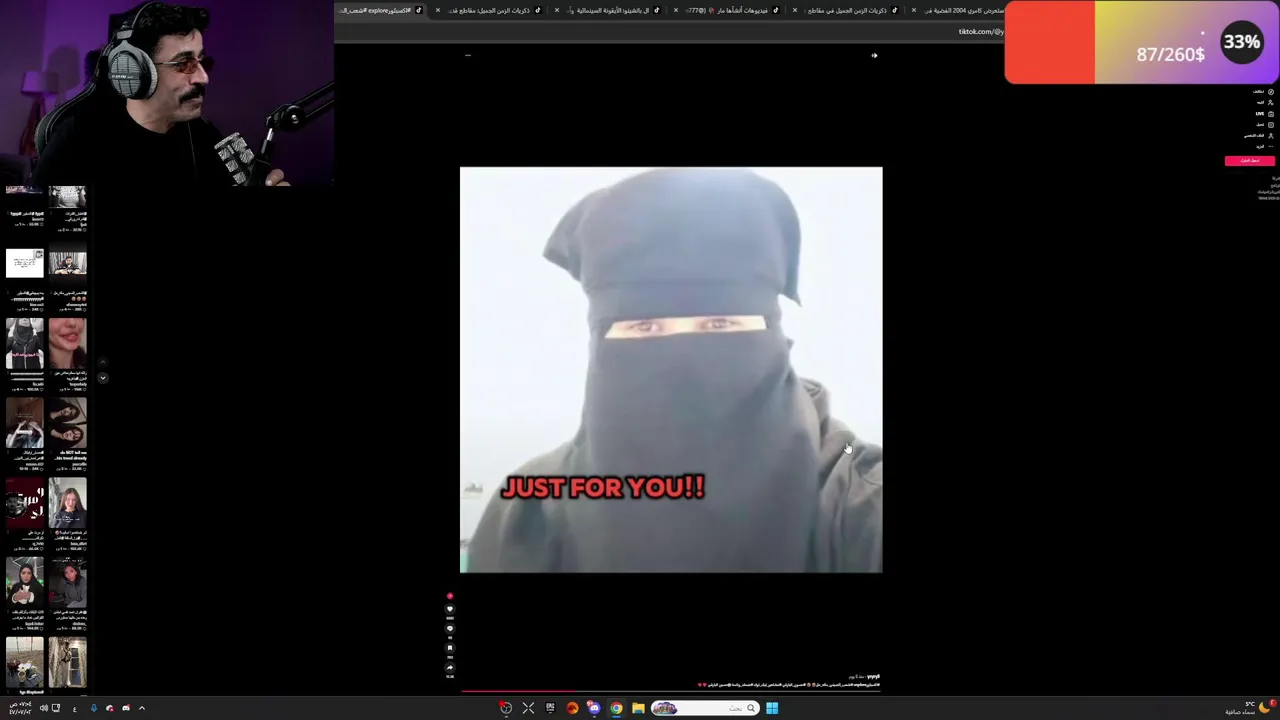The width and height of the screenshot is (1280, 720).
Task: Click the video hashtag caption text
Action: [x=788, y=684]
